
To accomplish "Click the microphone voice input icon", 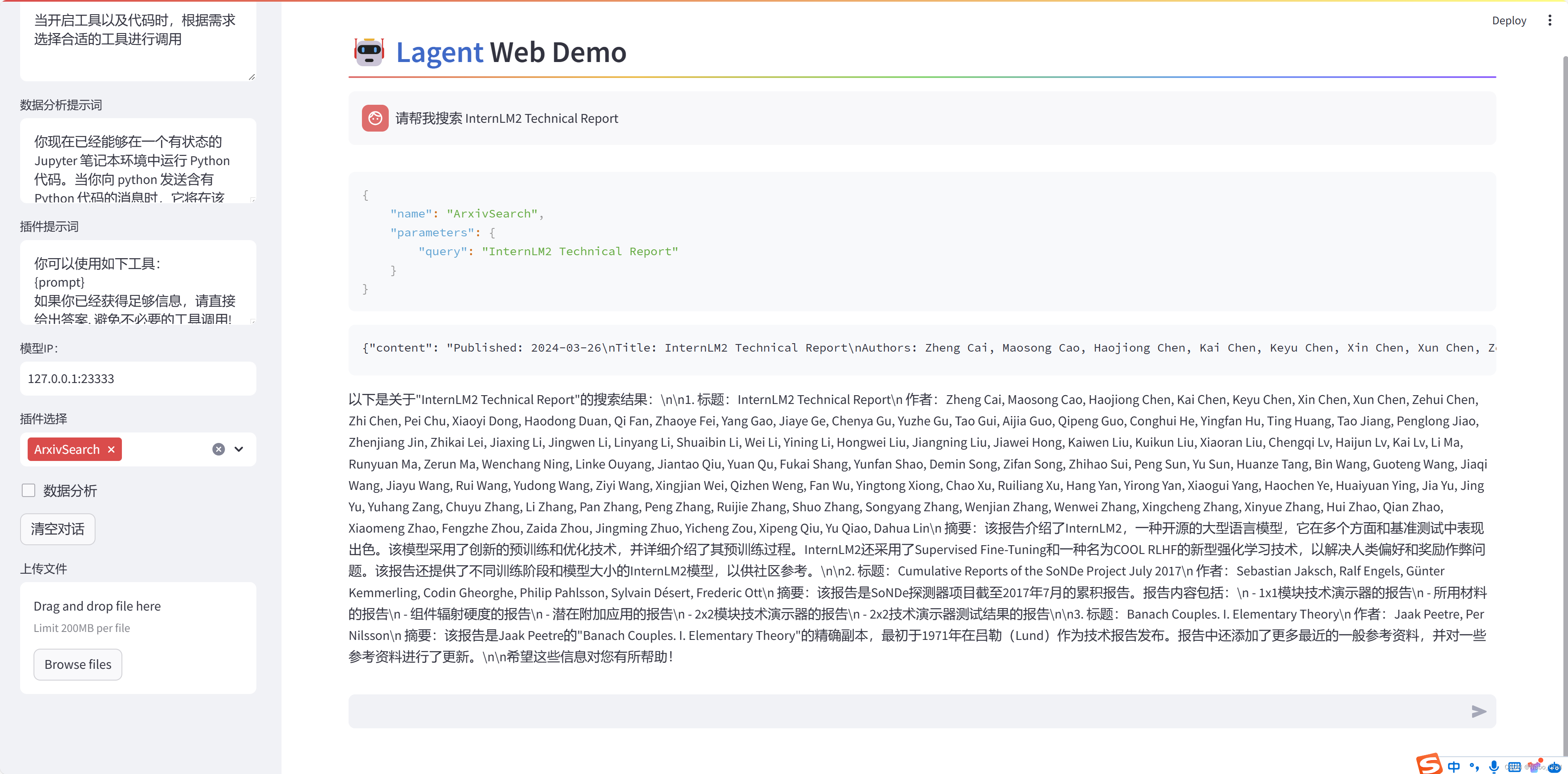I will click(x=1494, y=767).
